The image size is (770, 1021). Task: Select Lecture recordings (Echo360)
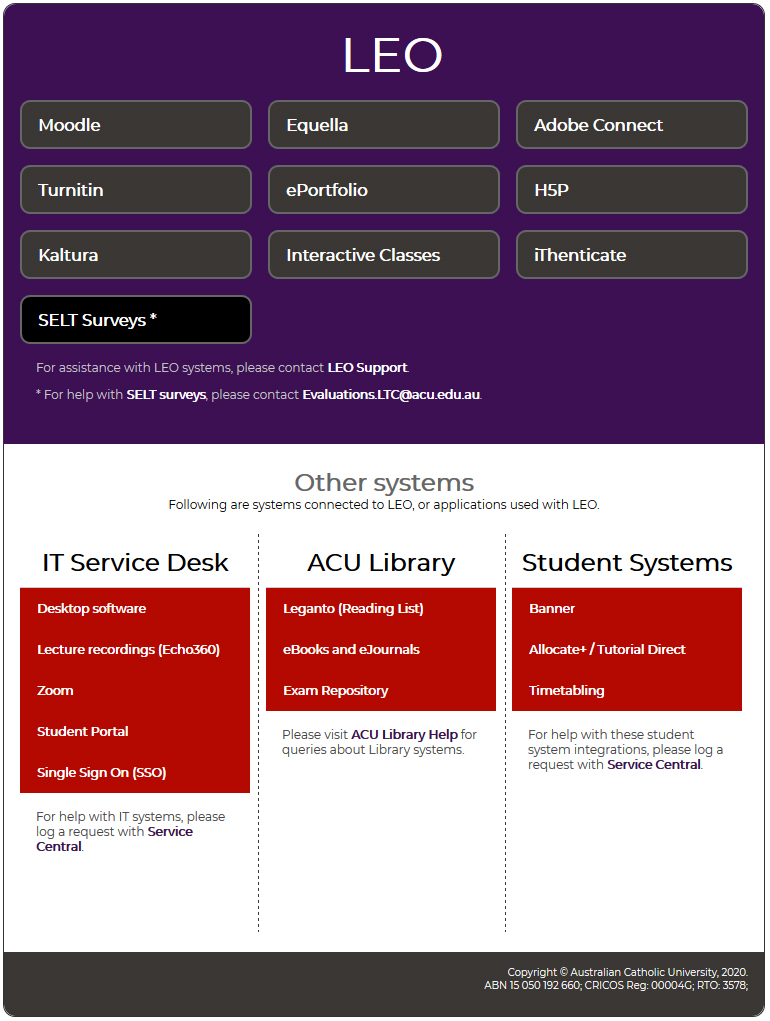[x=128, y=650]
